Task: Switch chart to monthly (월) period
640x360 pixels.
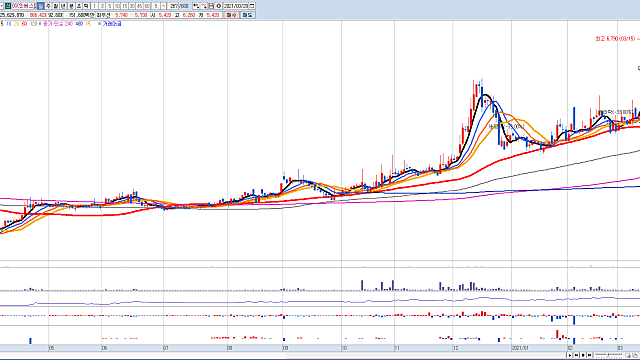Action: pos(56,6)
